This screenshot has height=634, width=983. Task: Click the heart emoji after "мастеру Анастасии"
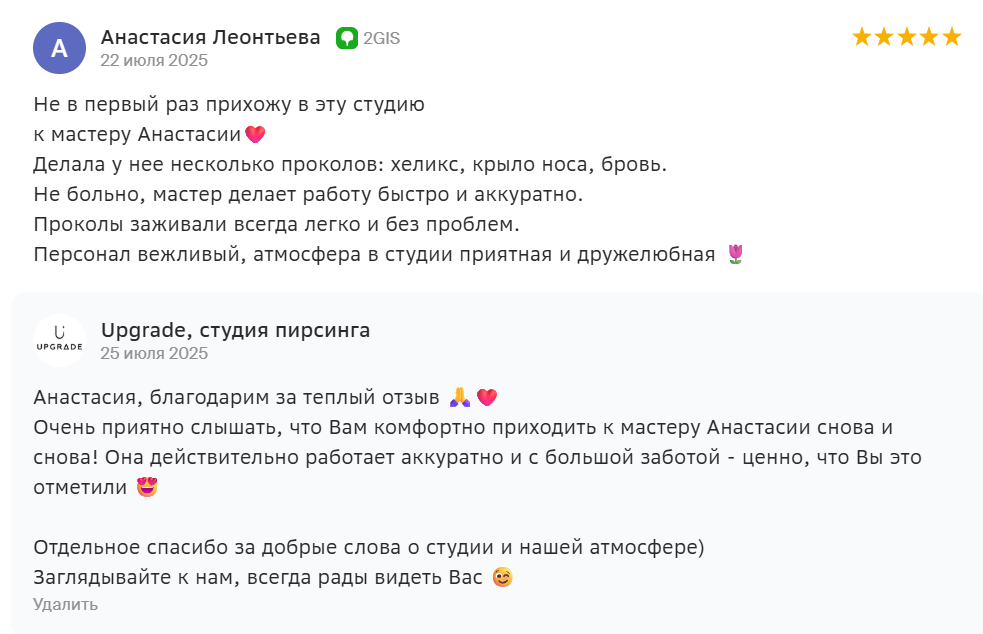[x=255, y=134]
